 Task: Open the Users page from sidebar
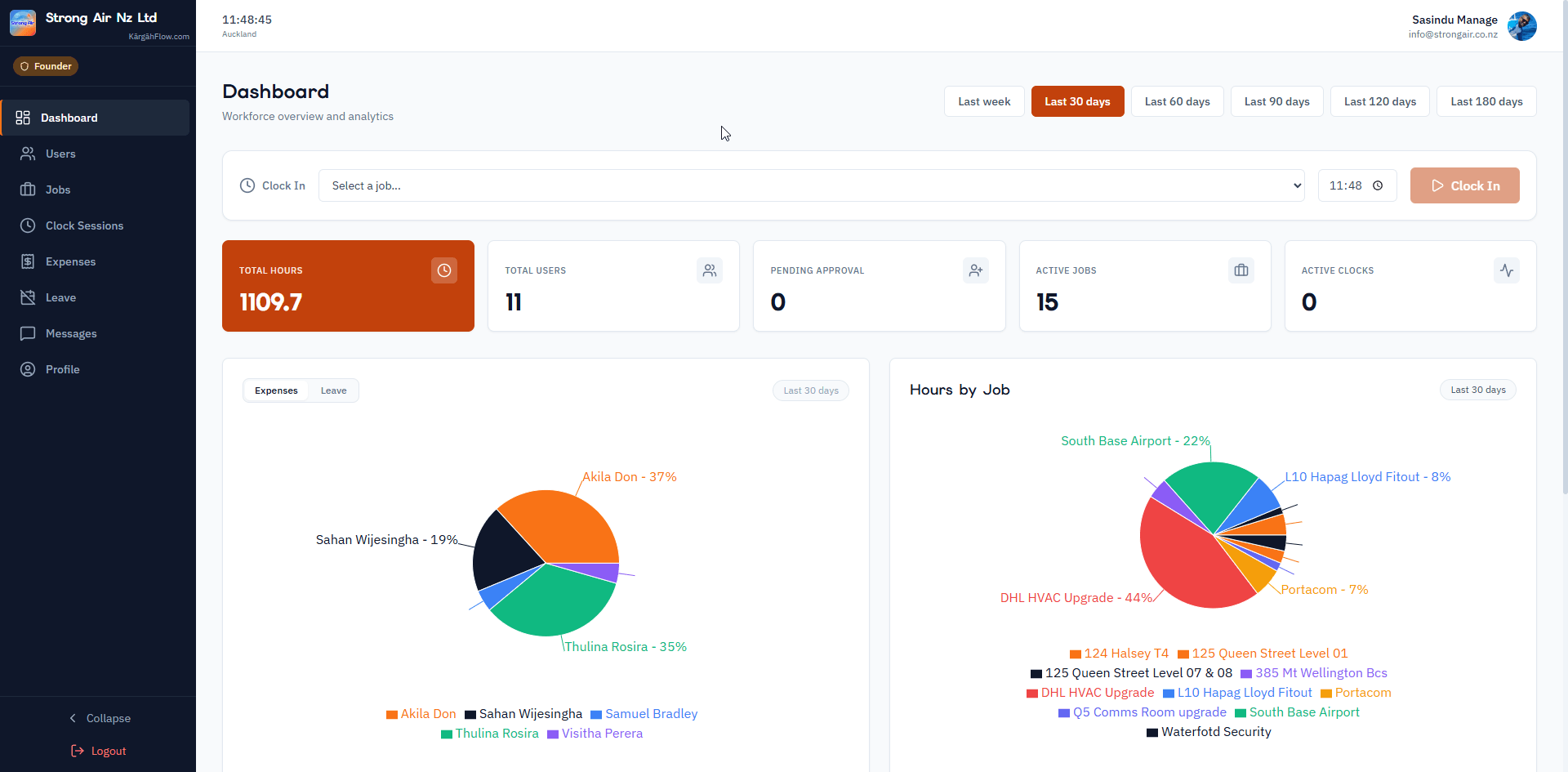96,154
